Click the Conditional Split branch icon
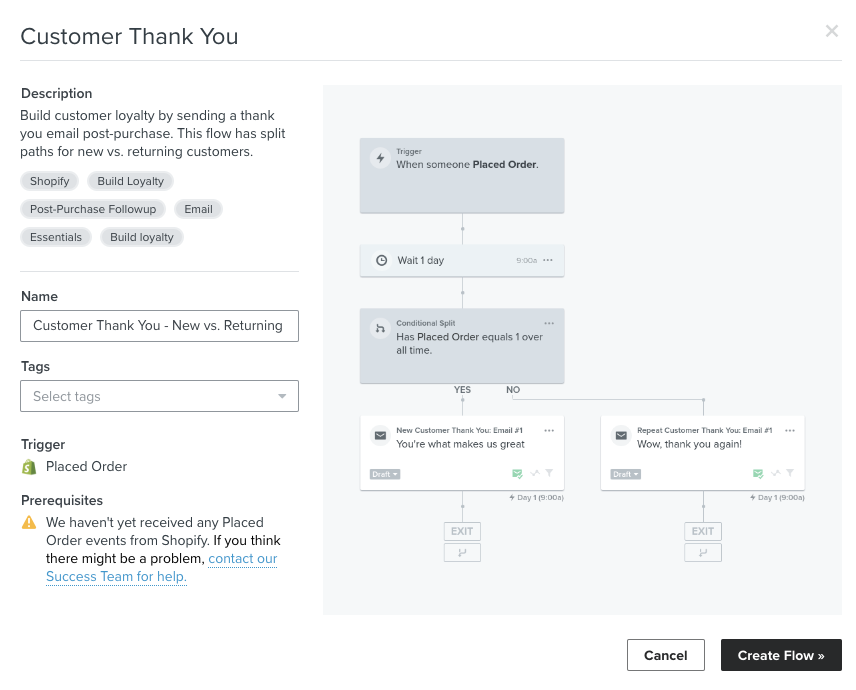 (380, 328)
